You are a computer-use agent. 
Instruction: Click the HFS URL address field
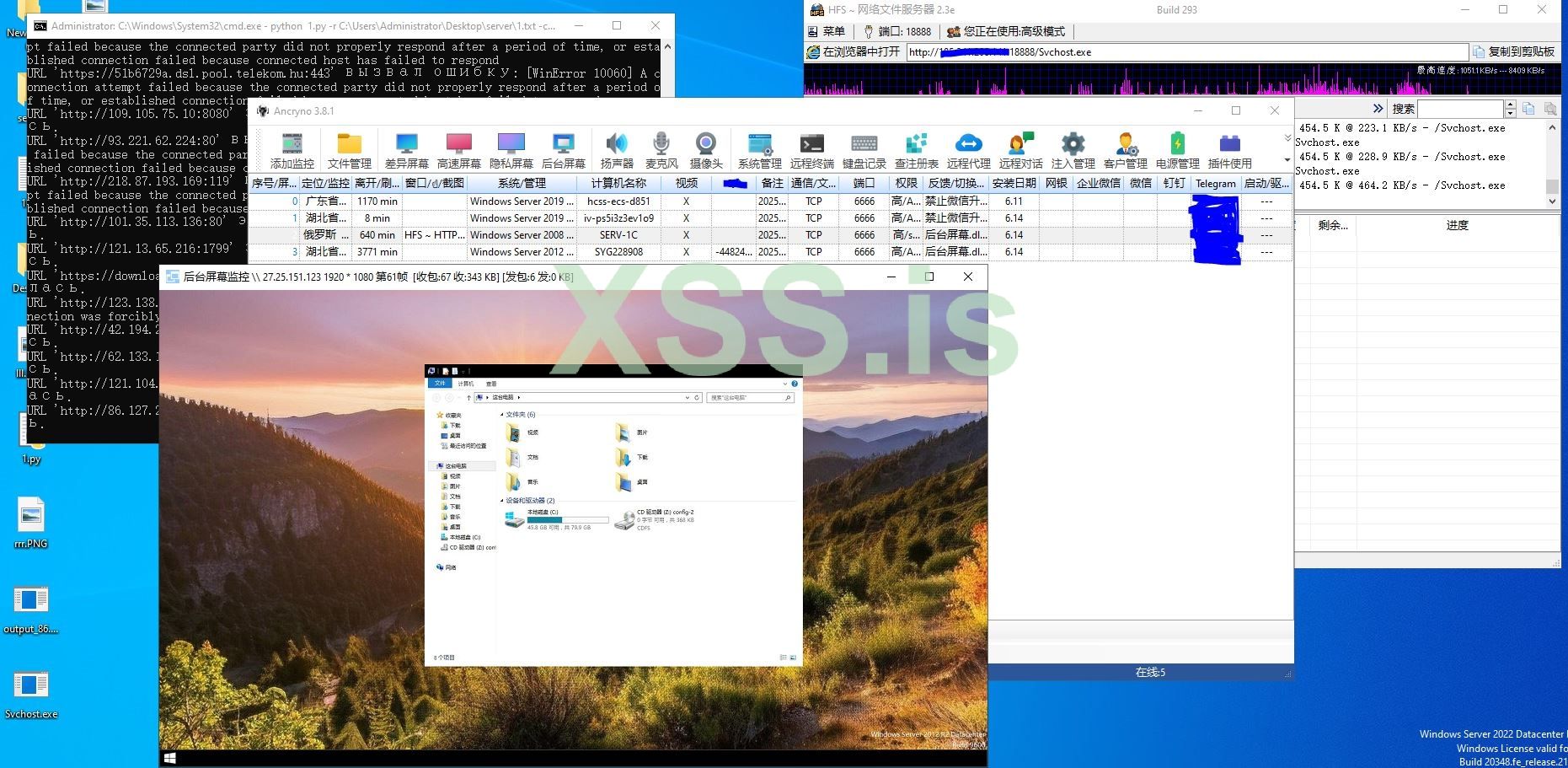coord(1187,51)
